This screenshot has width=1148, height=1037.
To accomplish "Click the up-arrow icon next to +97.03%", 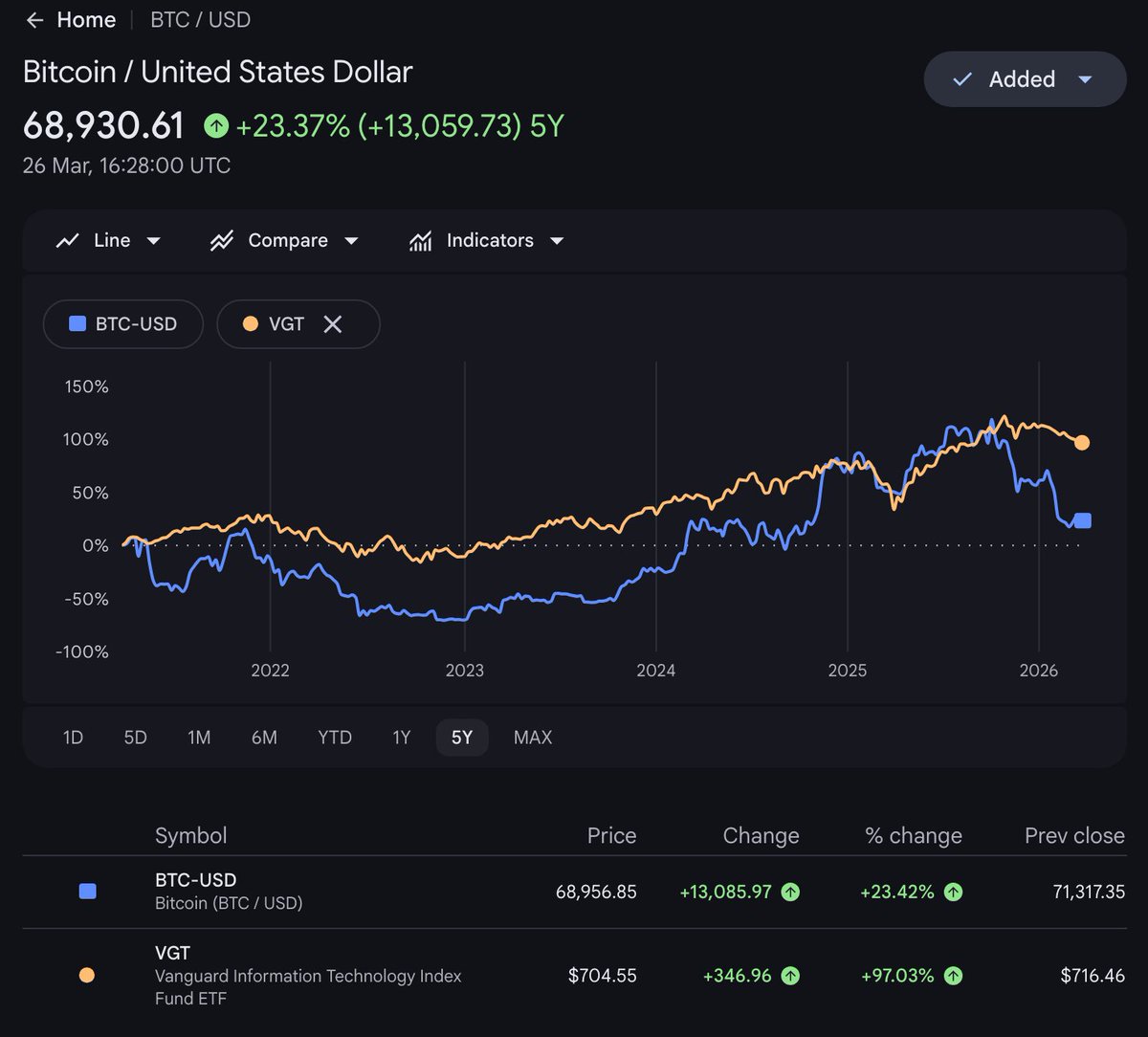I will click(x=953, y=976).
